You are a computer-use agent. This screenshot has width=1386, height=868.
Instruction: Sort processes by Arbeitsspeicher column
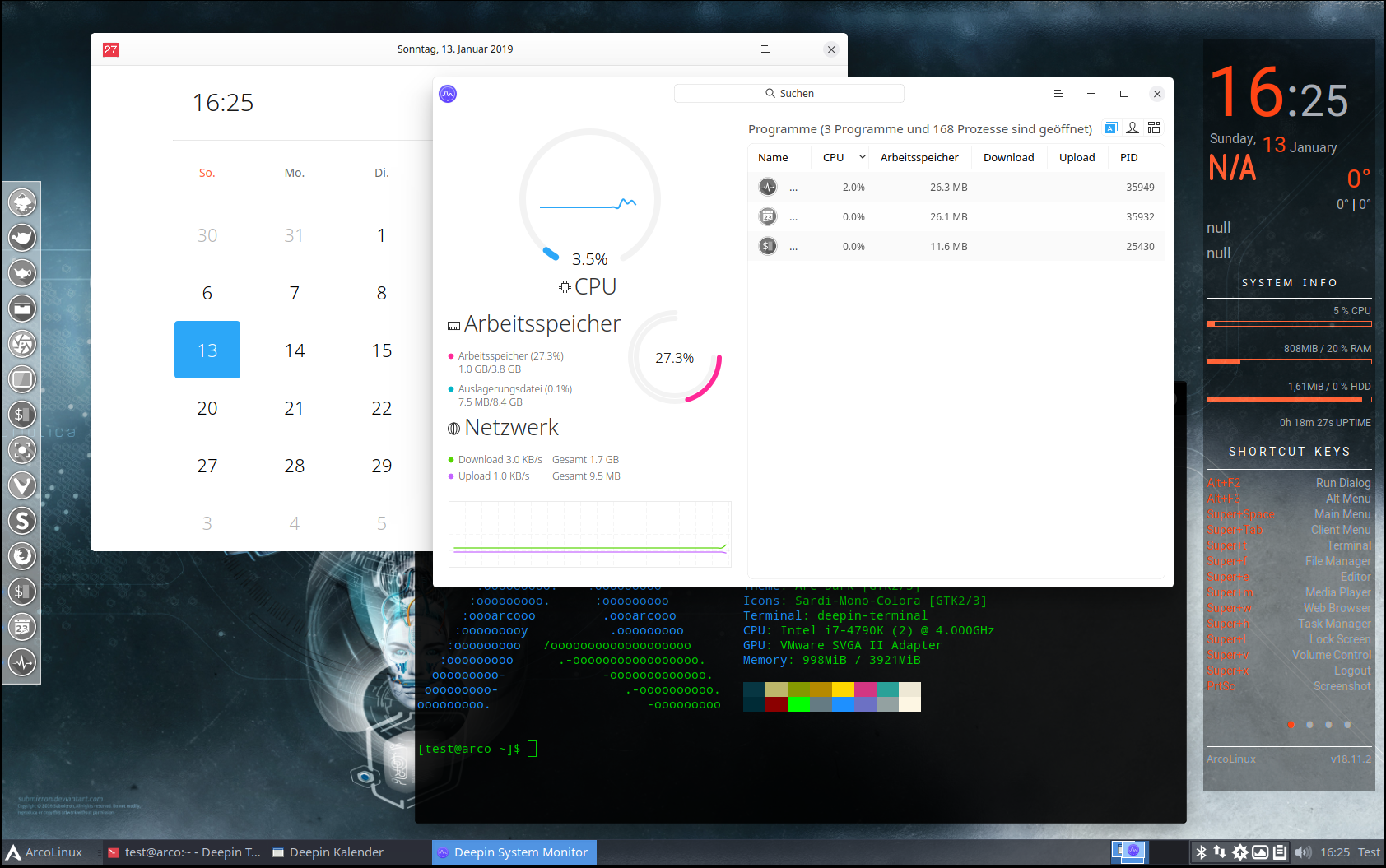(x=919, y=157)
